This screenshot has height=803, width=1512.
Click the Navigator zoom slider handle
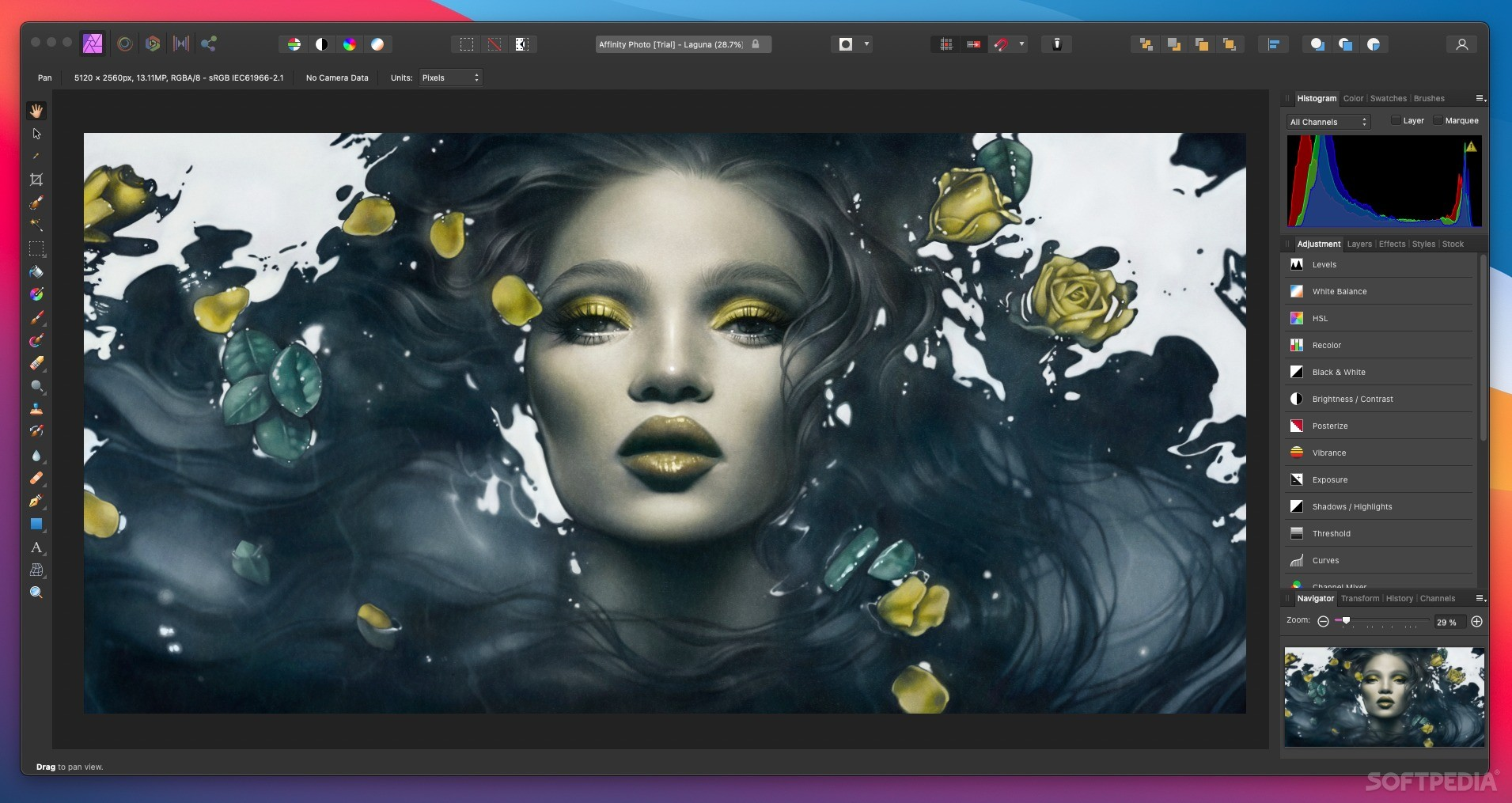pos(1346,621)
